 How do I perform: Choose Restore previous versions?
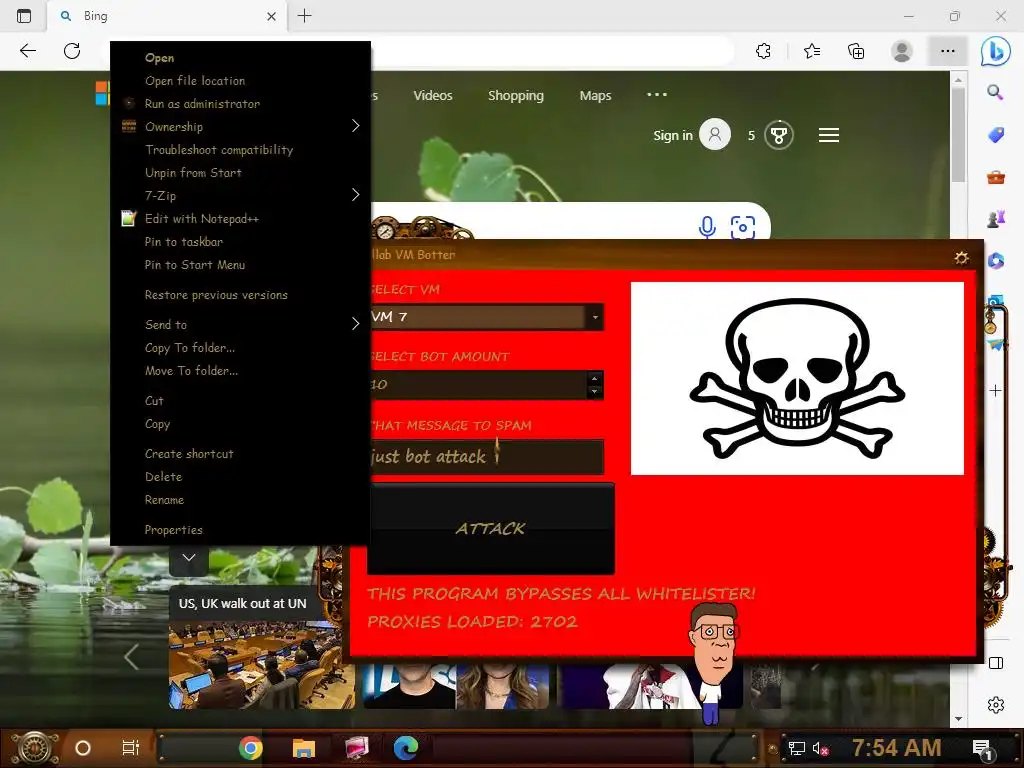pos(240,295)
